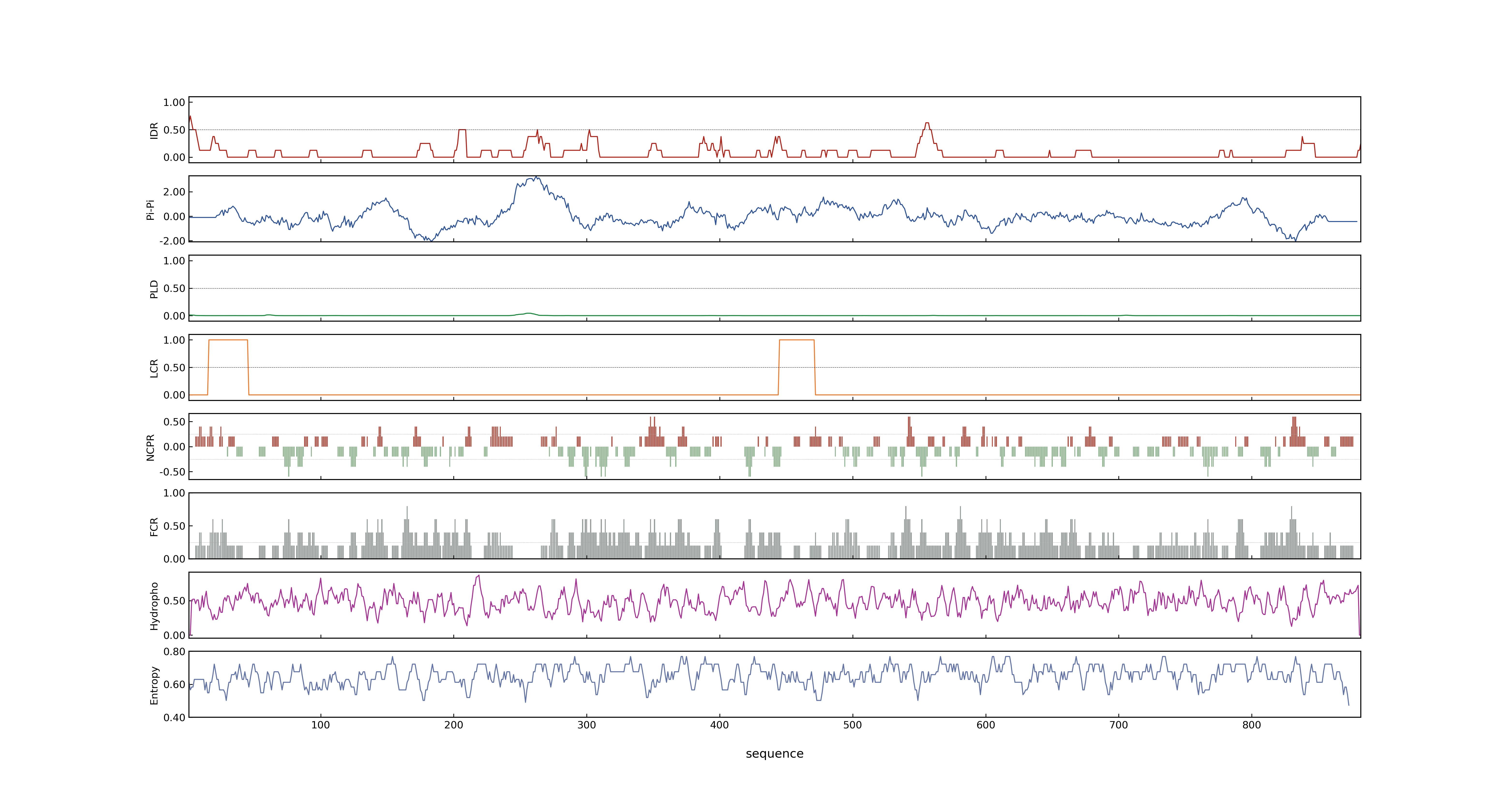Click the 0.50 tick on Hydropho axis
Screen dimensions: 1512x806
tap(174, 601)
